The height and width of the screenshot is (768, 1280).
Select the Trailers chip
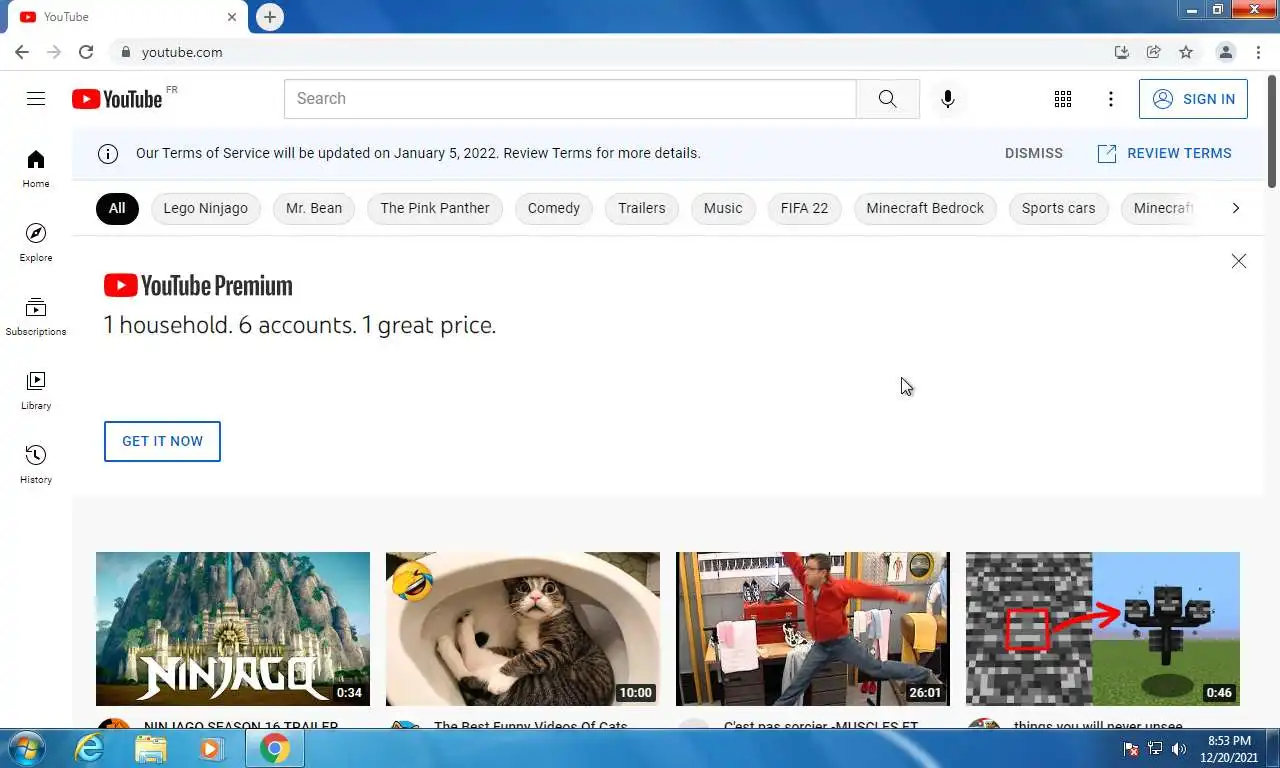pyautogui.click(x=642, y=208)
